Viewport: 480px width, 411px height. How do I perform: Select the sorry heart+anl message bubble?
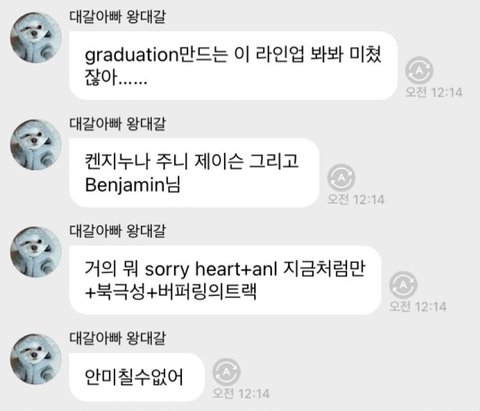coord(225,280)
